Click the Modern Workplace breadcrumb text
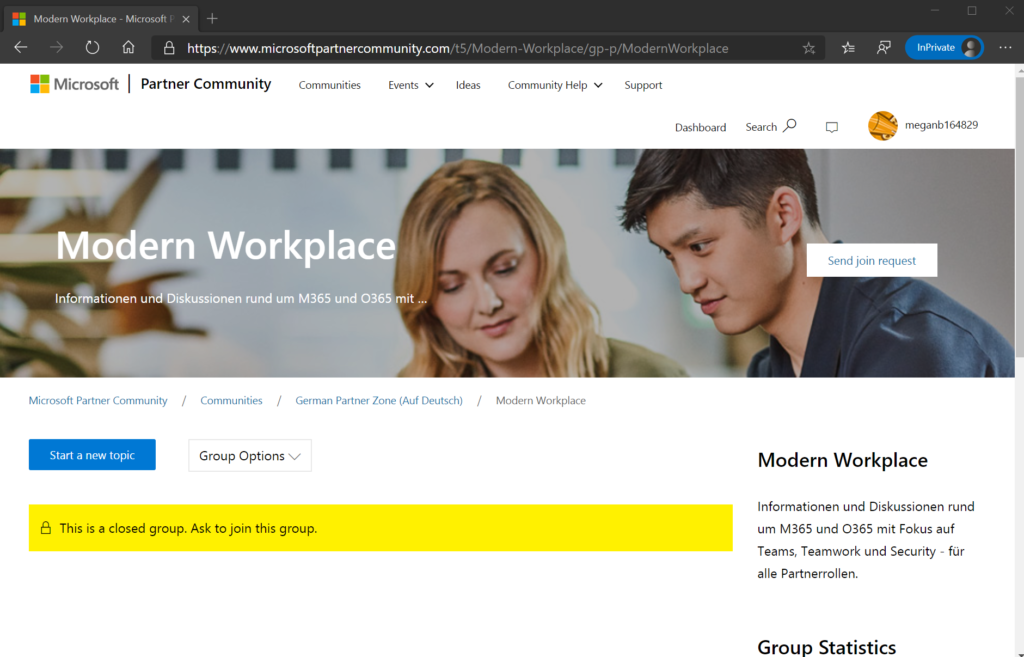Viewport: 1024px width, 657px height. pyautogui.click(x=541, y=400)
